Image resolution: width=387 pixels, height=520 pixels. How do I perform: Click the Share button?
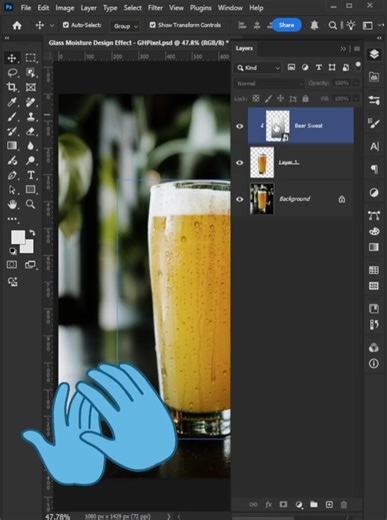[286, 25]
